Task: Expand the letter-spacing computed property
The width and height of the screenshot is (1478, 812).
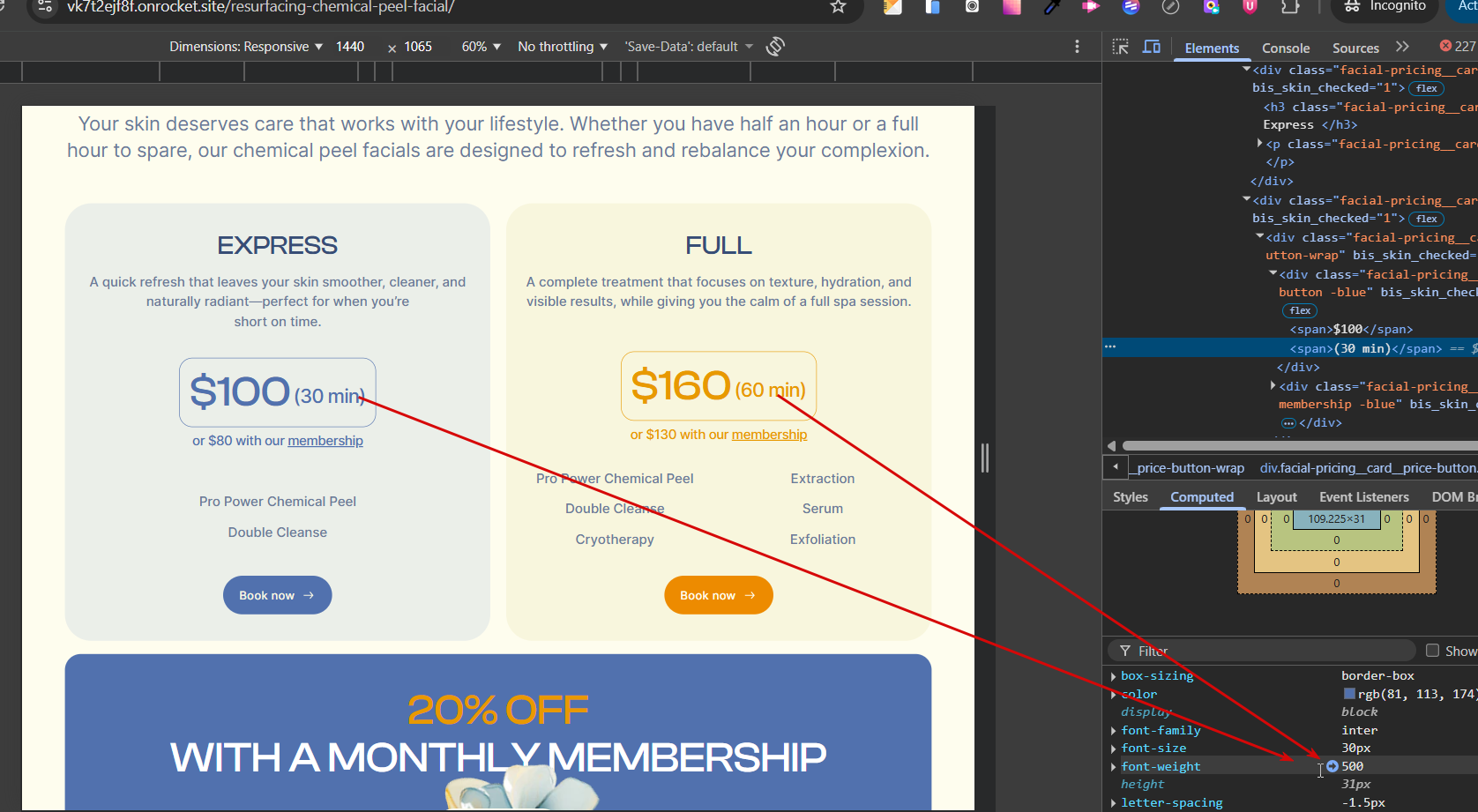Action: click(x=1114, y=803)
